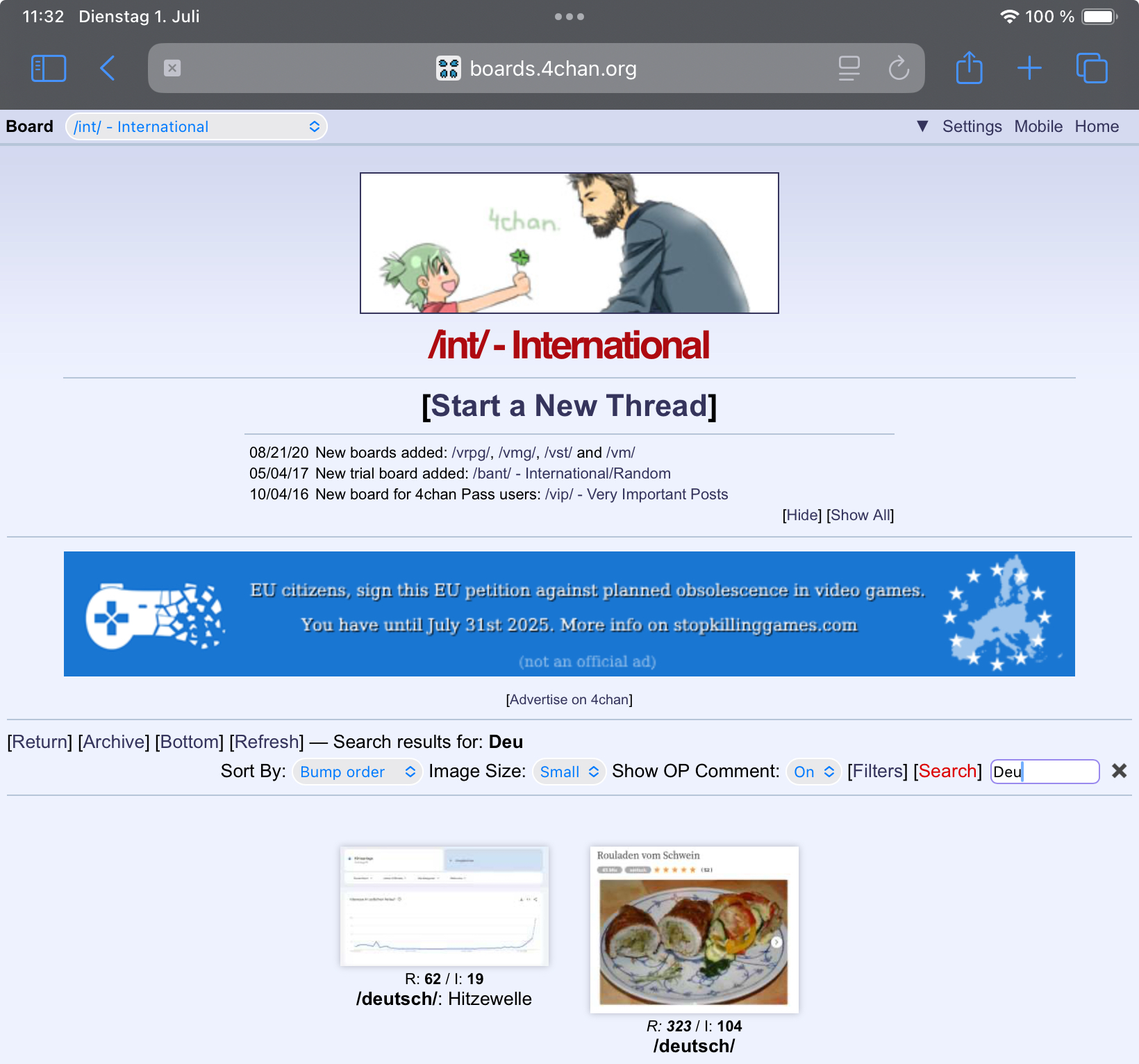Open the Hitzewelle thread thumbnail
The height and width of the screenshot is (1064, 1139).
[444, 906]
